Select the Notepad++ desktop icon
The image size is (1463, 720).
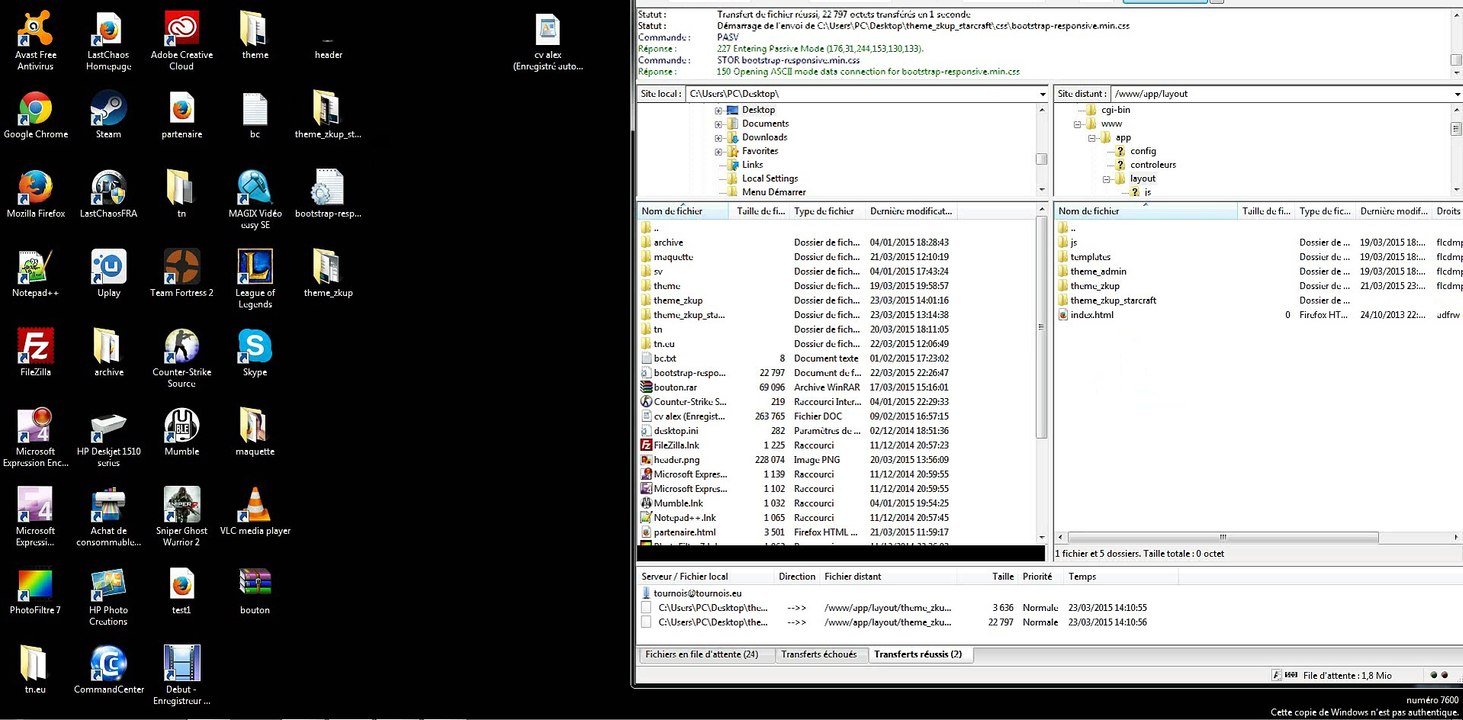[35, 269]
